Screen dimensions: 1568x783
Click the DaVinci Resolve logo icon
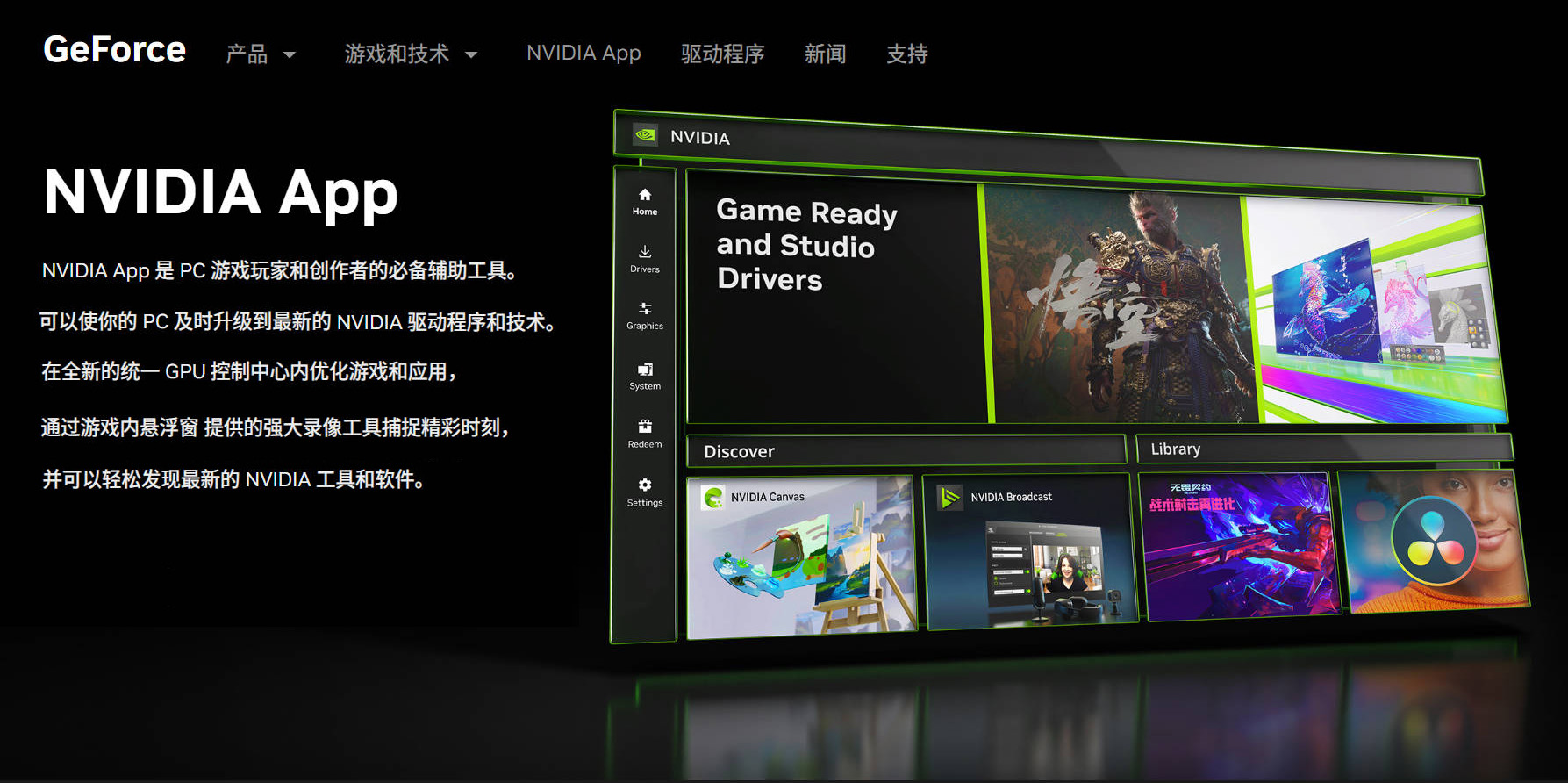click(x=1433, y=541)
